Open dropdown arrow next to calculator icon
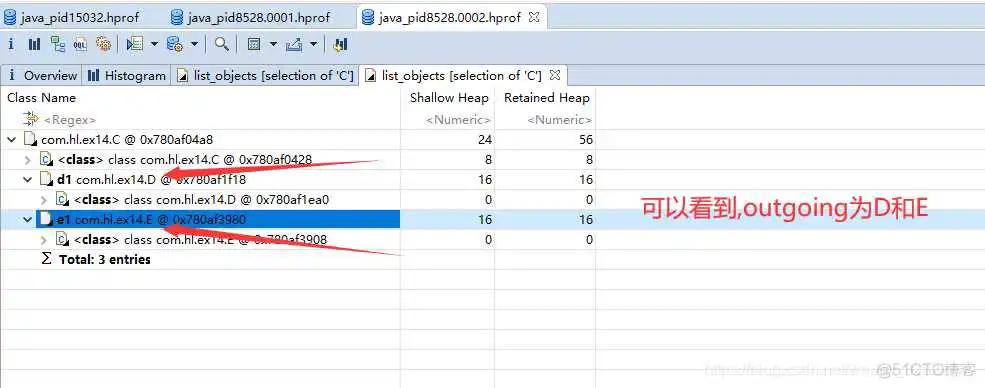 (x=273, y=44)
